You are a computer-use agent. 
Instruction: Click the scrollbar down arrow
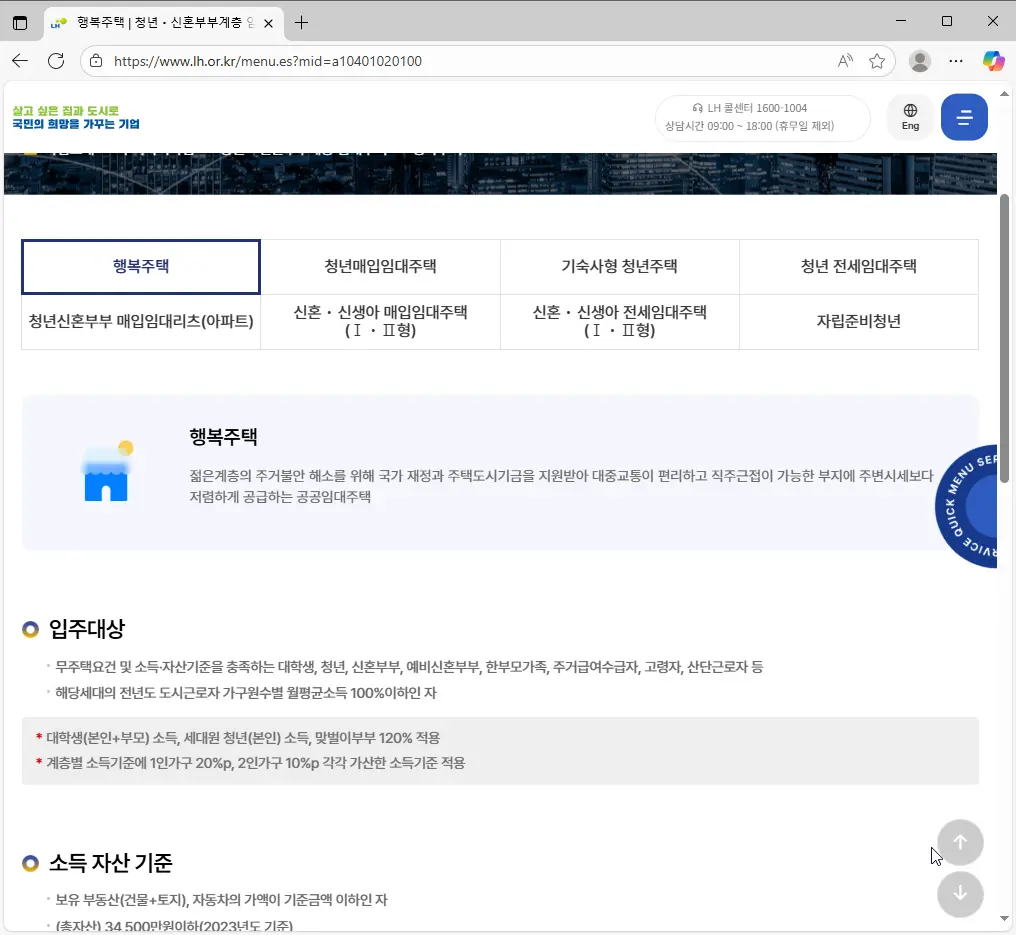tap(1004, 918)
